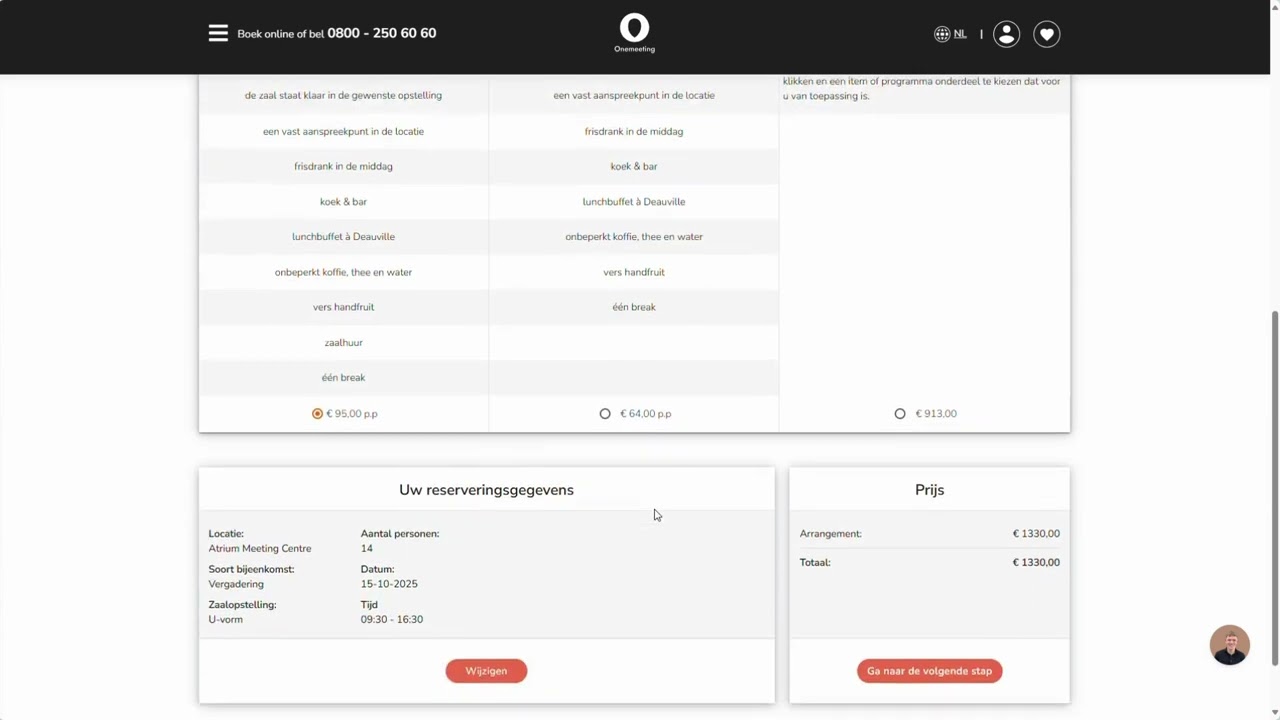The width and height of the screenshot is (1280, 720).
Task: Open the chat assistant avatar
Action: point(1230,645)
